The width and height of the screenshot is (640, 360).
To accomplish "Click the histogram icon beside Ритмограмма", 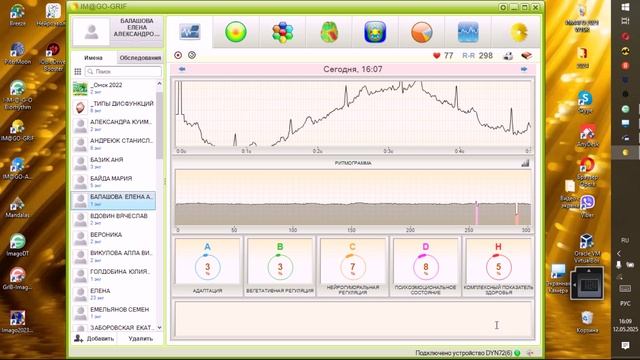I will point(525,163).
